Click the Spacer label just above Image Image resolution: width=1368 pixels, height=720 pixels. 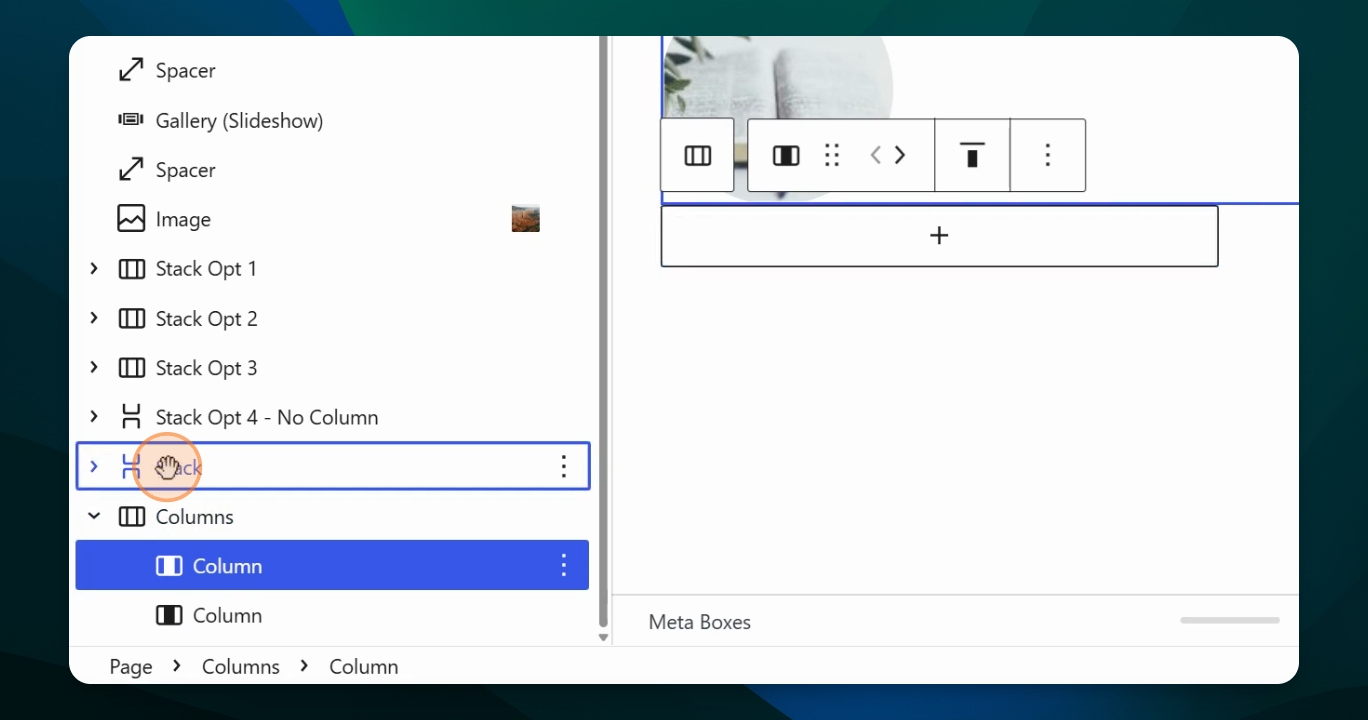click(x=185, y=170)
